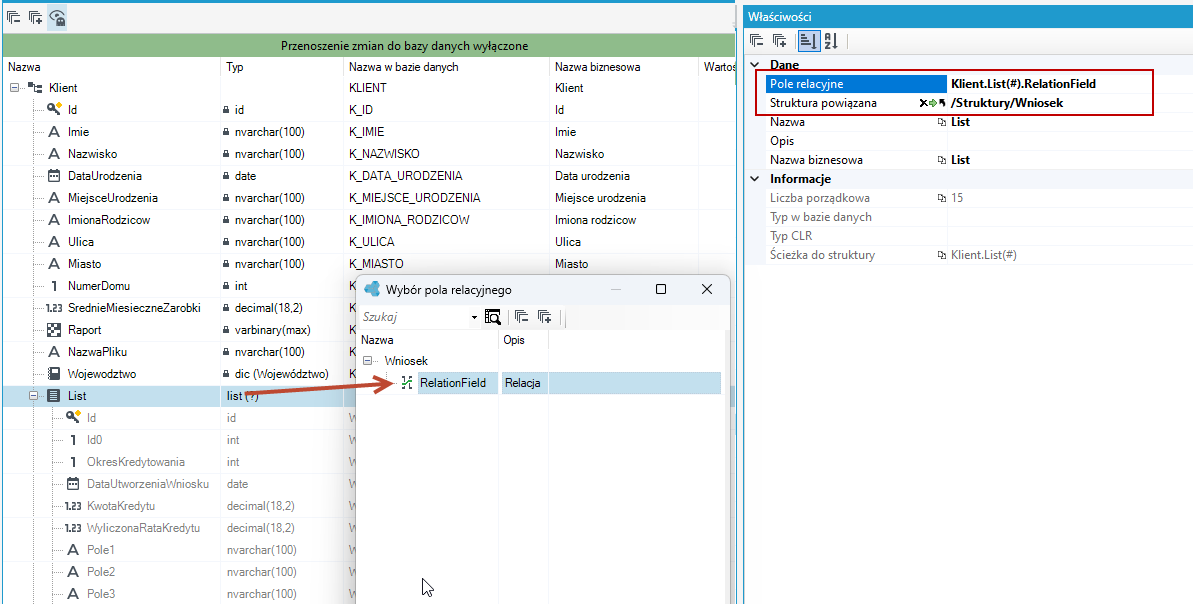Click the RelationField relation icon
The image size is (1193, 604).
[406, 383]
